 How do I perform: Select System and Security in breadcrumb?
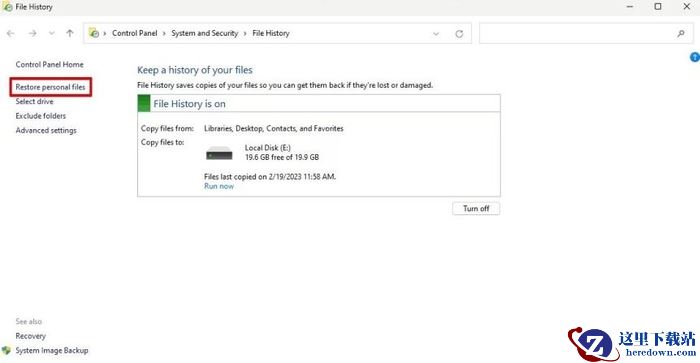pyautogui.click(x=204, y=33)
